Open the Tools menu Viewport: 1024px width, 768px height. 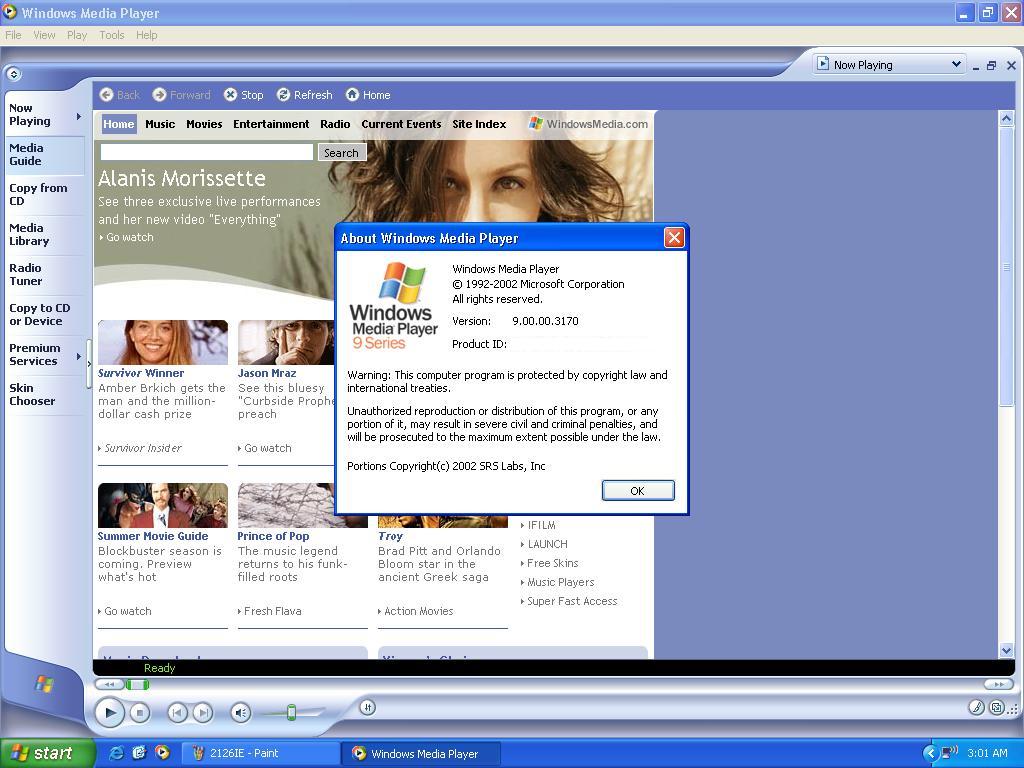[112, 35]
